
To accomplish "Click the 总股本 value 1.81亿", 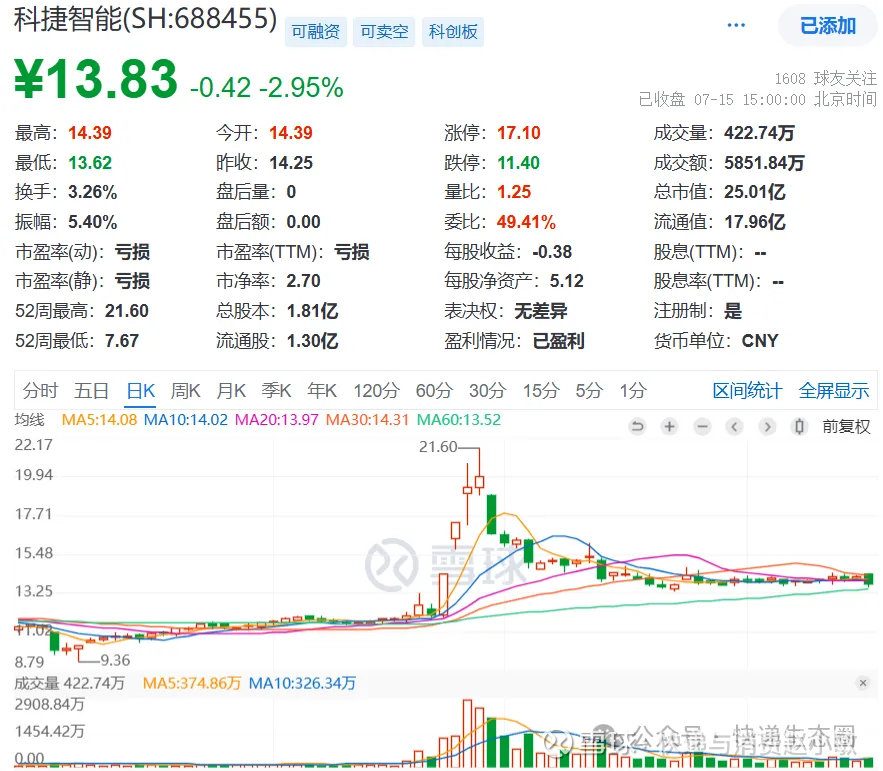I will pyautogui.click(x=313, y=311).
